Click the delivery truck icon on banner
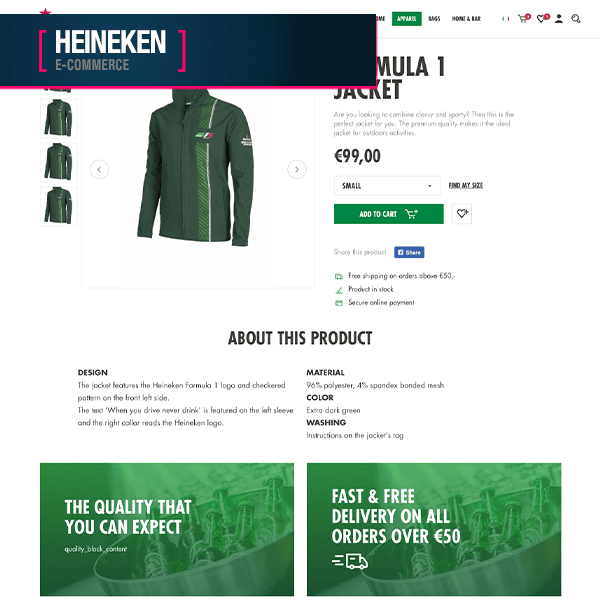The image size is (600, 600). [350, 561]
